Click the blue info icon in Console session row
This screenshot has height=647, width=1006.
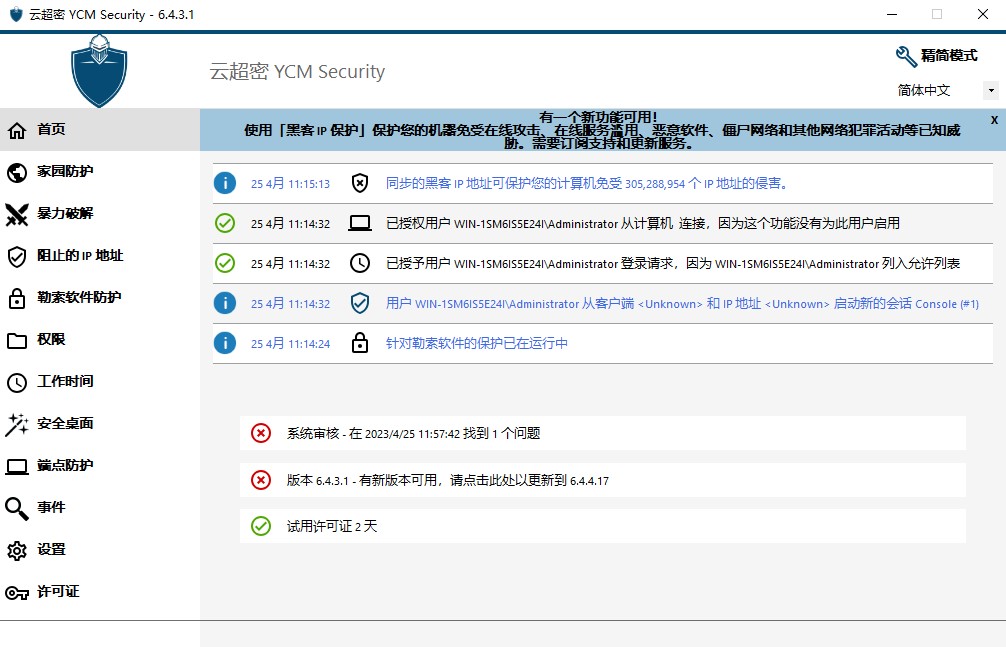225,303
